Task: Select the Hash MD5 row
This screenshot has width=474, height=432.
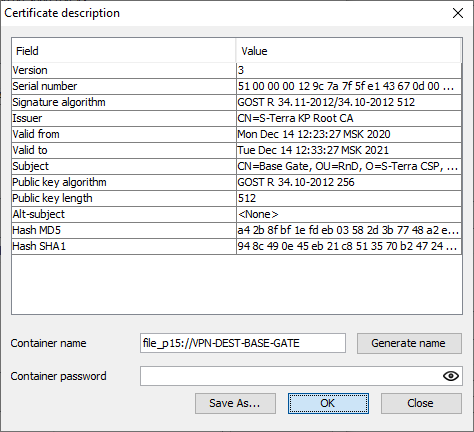Action: pos(237,230)
